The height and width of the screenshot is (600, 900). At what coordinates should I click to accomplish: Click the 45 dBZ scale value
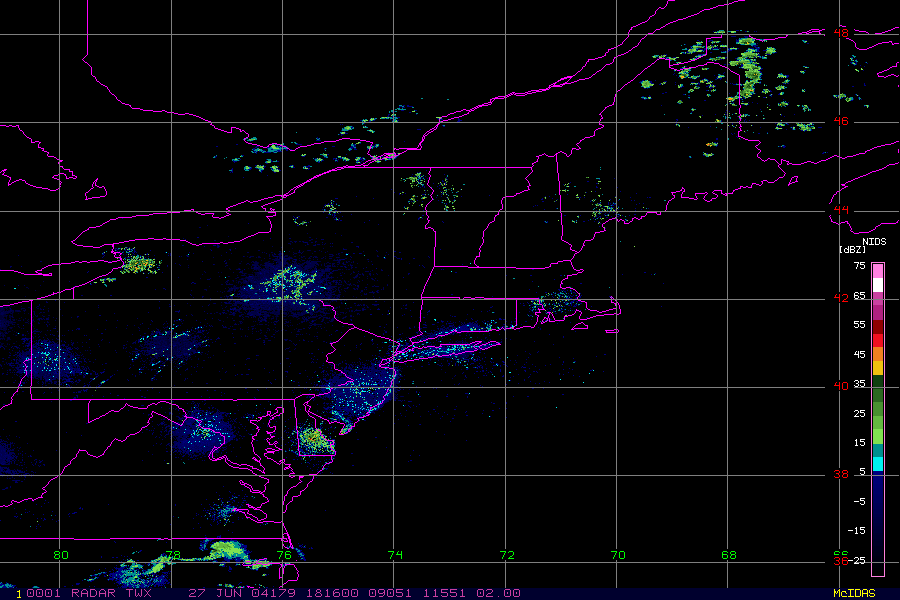pyautogui.click(x=859, y=354)
